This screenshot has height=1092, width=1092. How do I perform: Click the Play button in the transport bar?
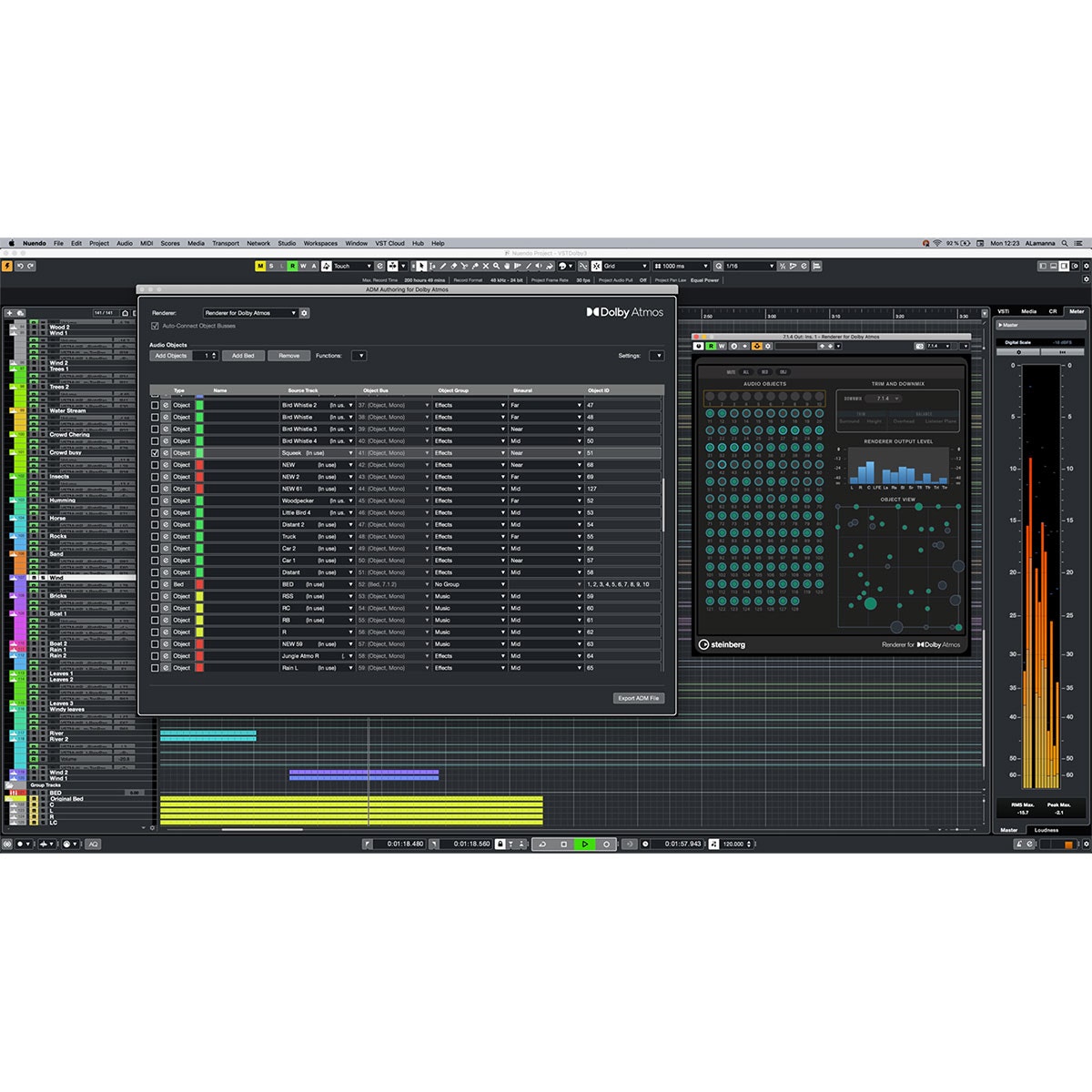point(584,844)
